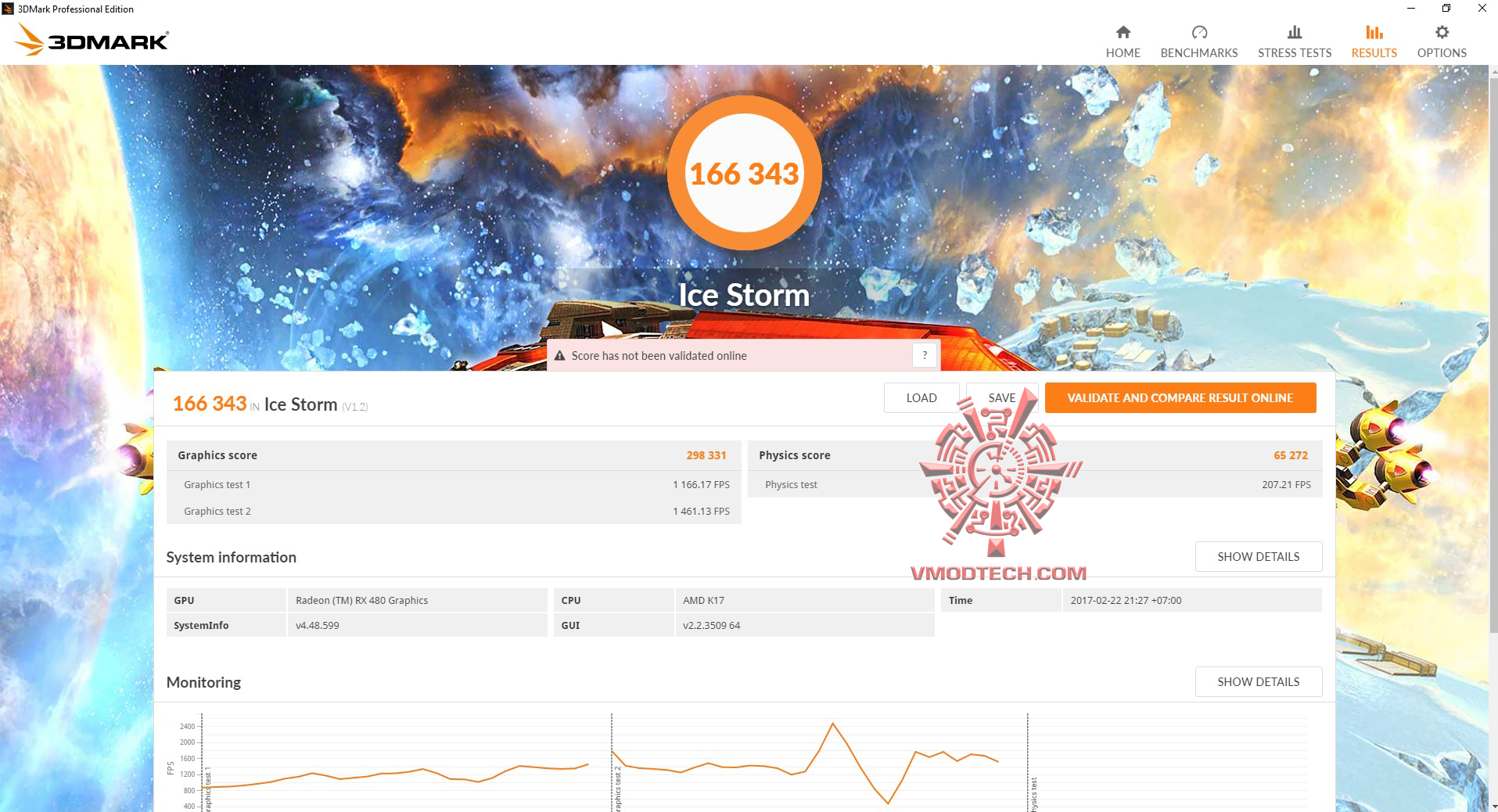This screenshot has width=1498, height=812.
Task: Open the question mark help button
Action: click(x=925, y=355)
